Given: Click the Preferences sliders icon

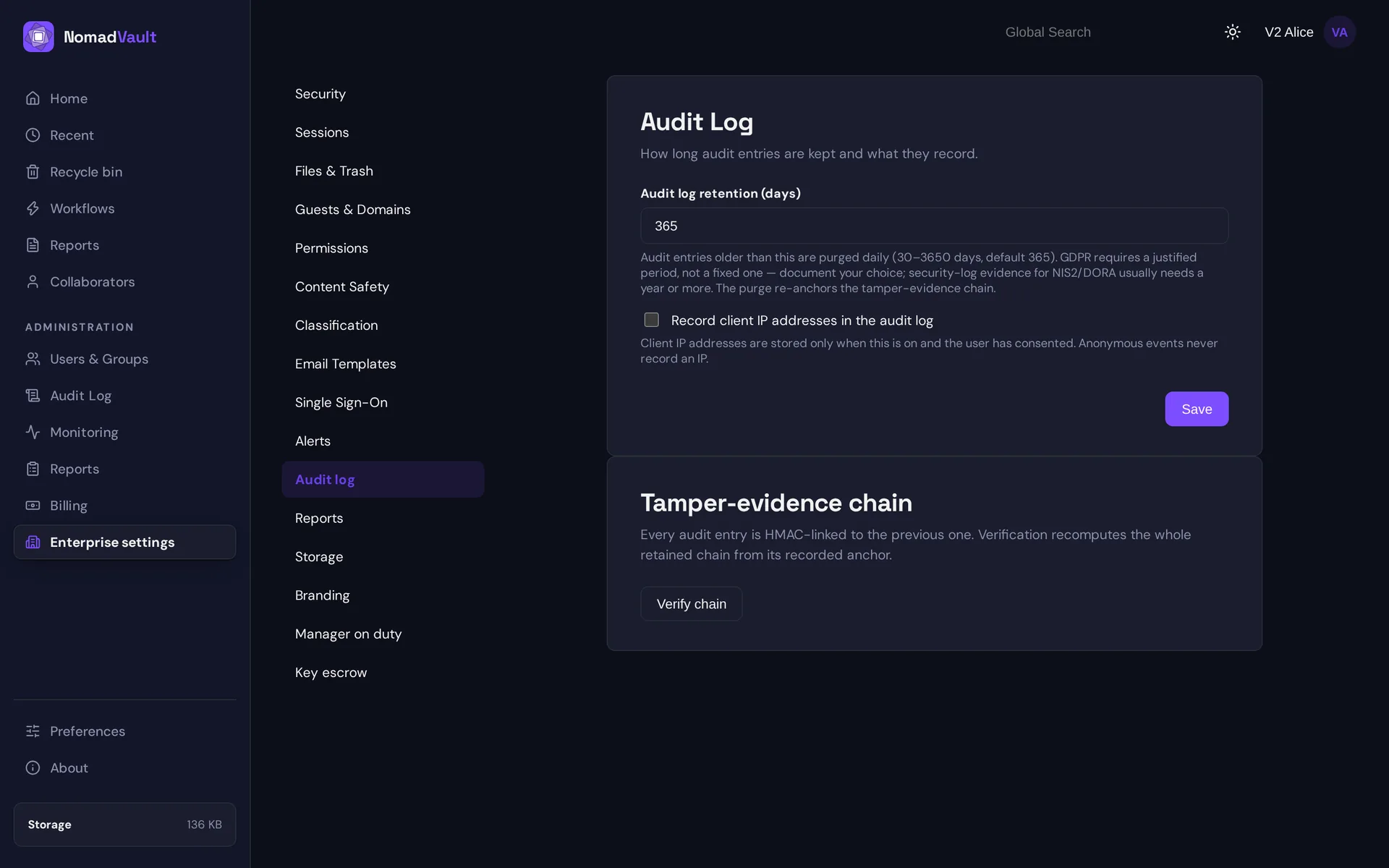Looking at the screenshot, I should [33, 731].
